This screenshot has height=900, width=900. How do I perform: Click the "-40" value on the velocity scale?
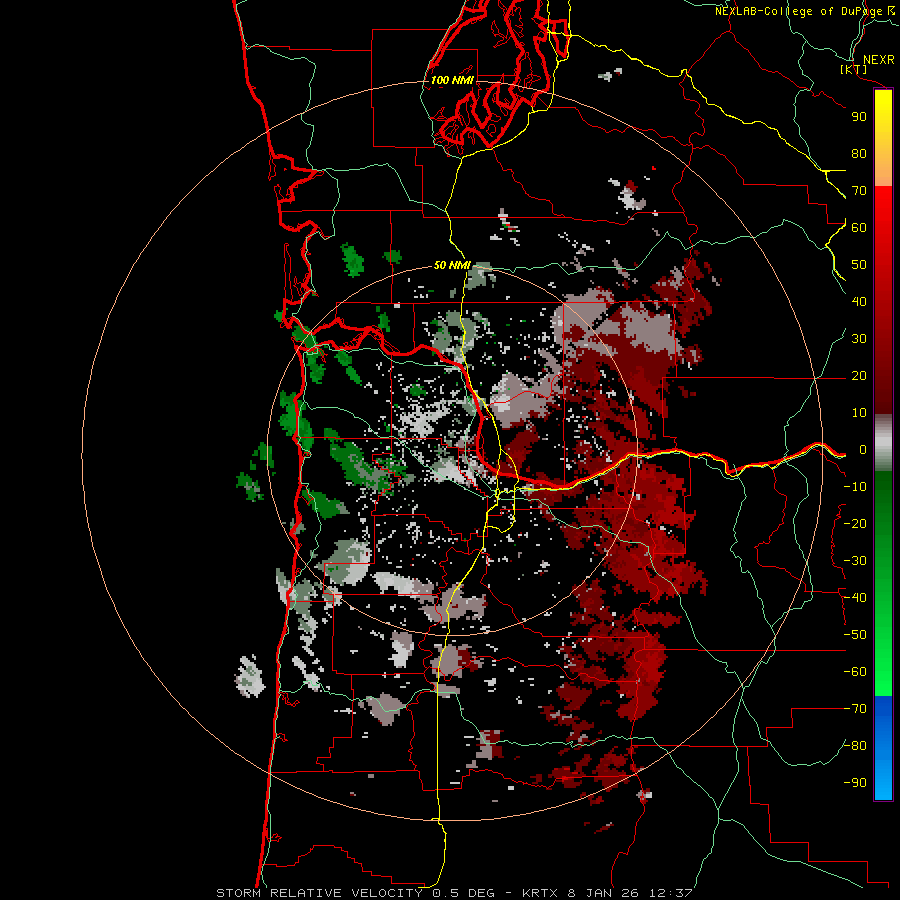click(x=855, y=598)
